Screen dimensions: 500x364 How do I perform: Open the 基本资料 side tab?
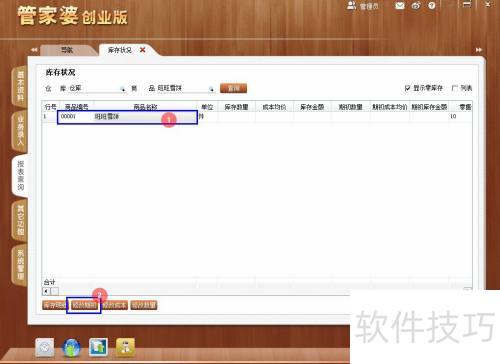click(20, 86)
